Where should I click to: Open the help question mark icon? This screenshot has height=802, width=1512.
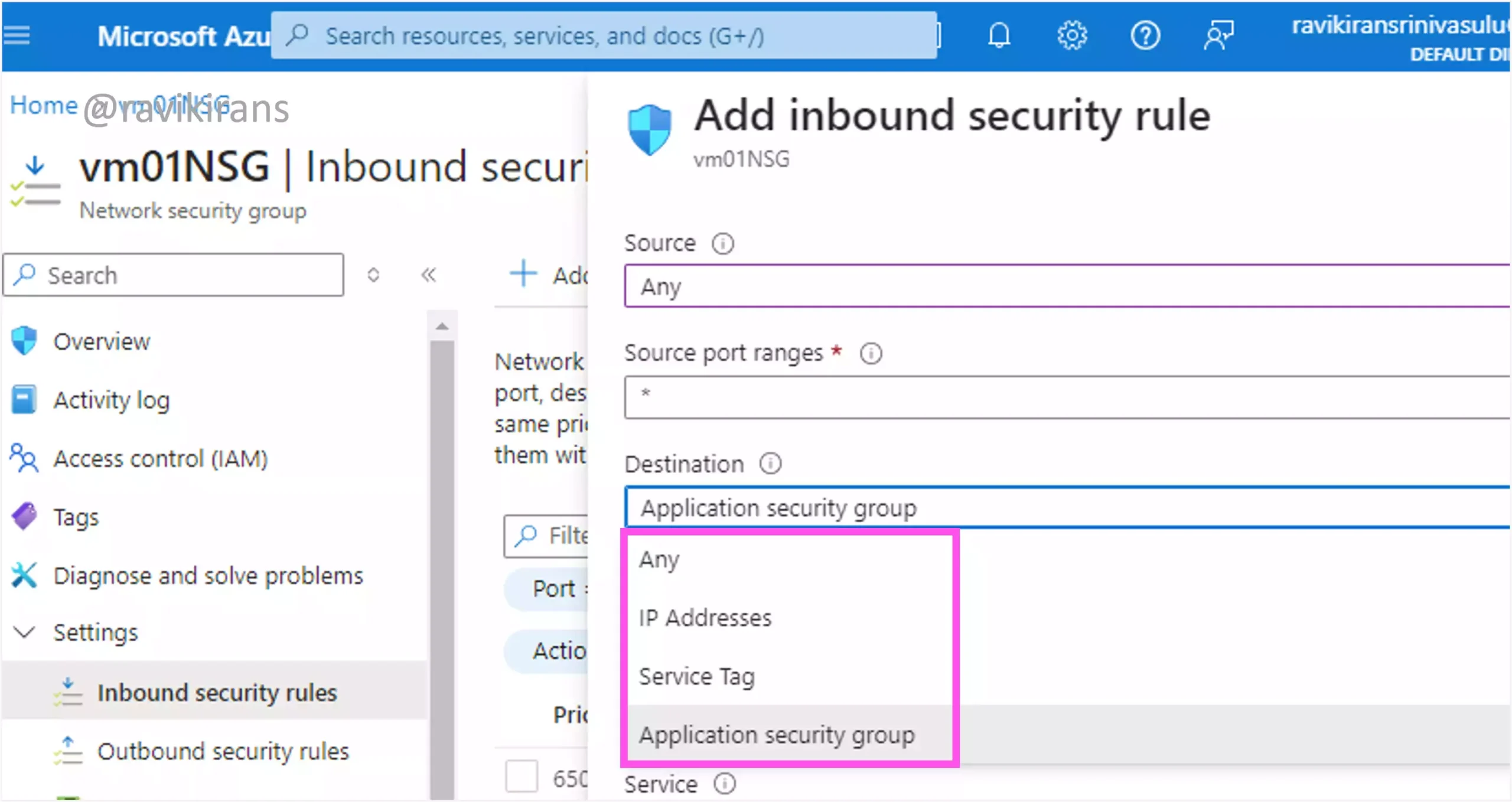[x=1145, y=35]
